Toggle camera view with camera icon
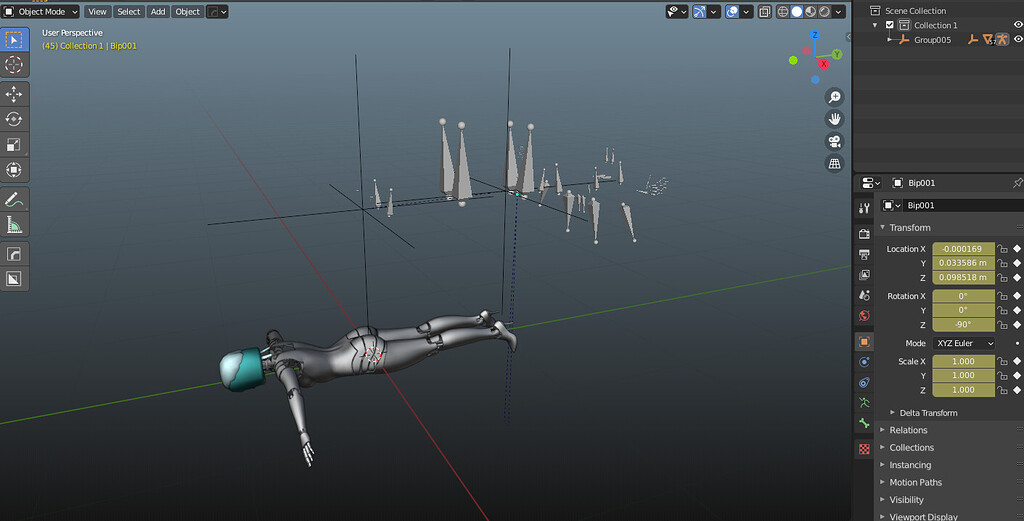This screenshot has width=1024, height=521. pos(835,141)
